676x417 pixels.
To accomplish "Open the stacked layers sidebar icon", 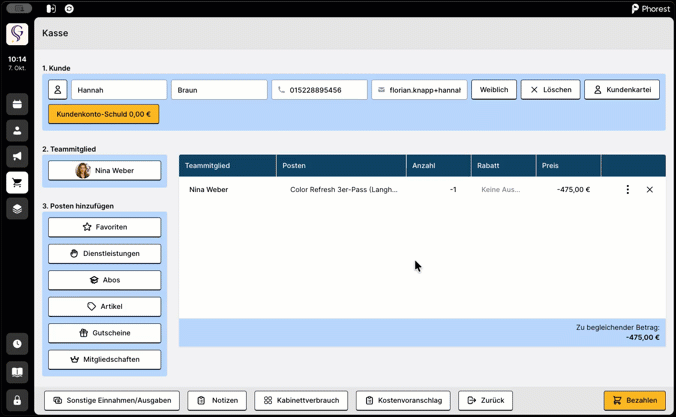I will click(17, 209).
